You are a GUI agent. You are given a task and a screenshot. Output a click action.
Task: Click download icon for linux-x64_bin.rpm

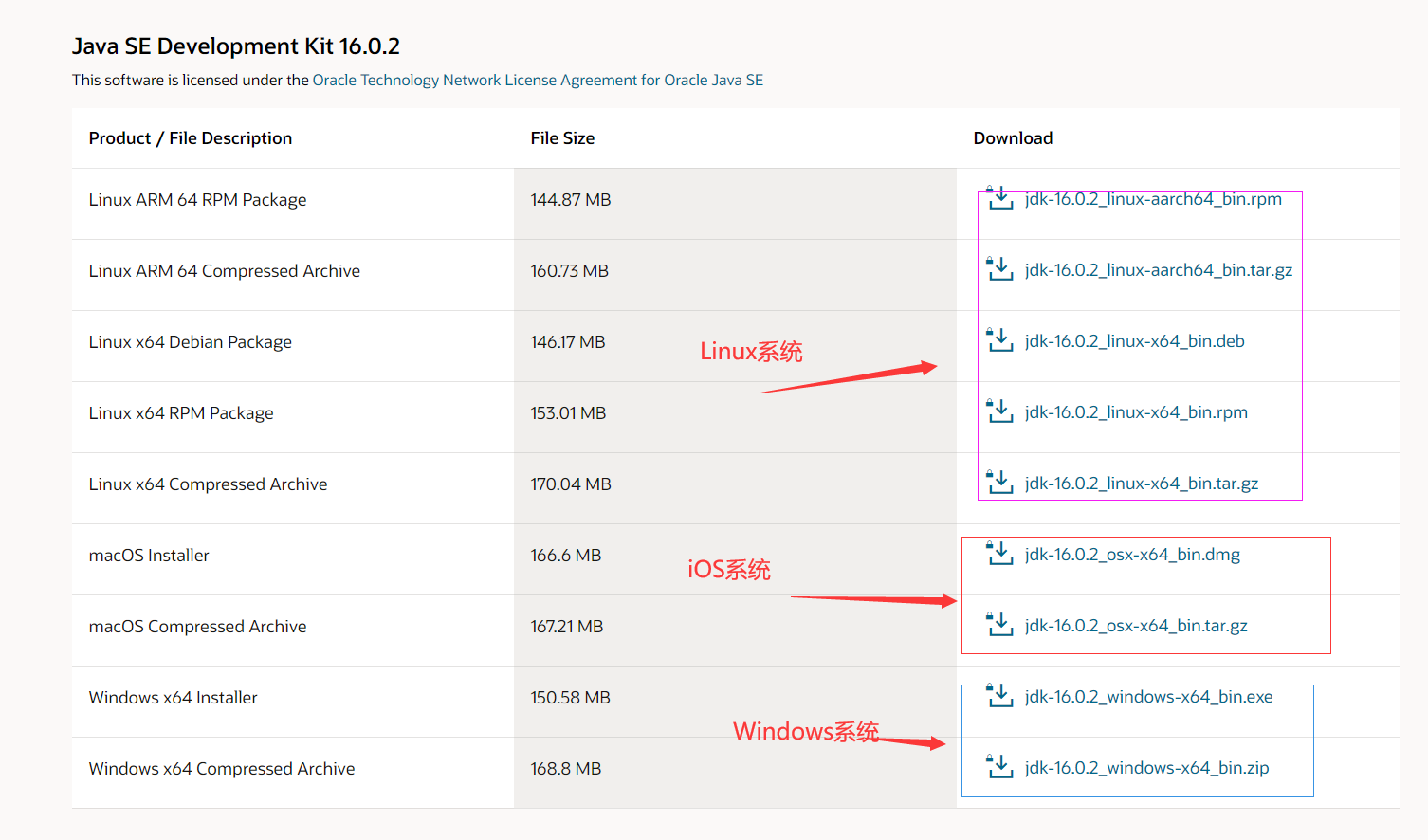(999, 411)
